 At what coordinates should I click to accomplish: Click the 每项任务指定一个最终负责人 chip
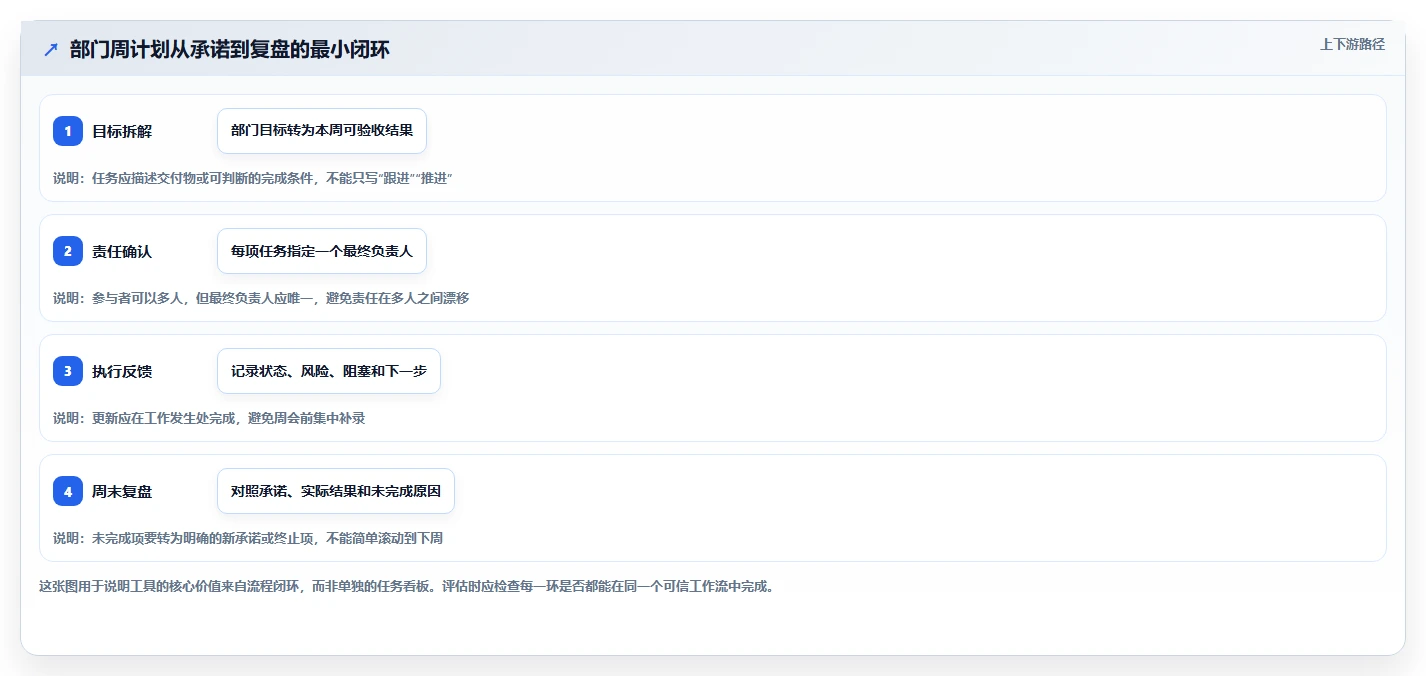[322, 251]
